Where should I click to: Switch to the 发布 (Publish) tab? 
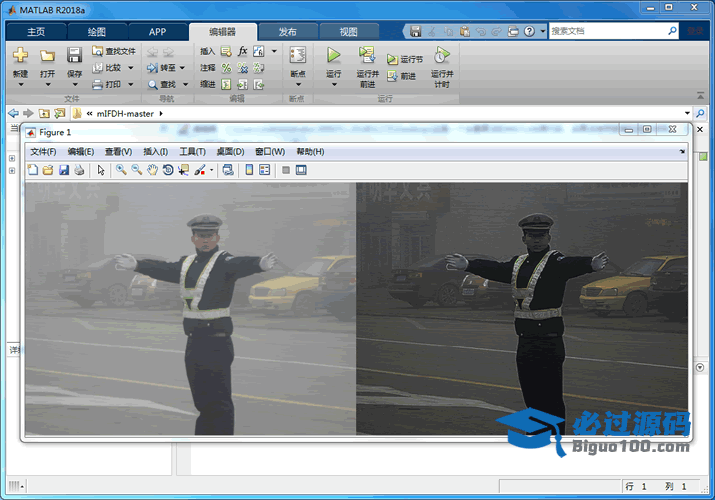[288, 32]
